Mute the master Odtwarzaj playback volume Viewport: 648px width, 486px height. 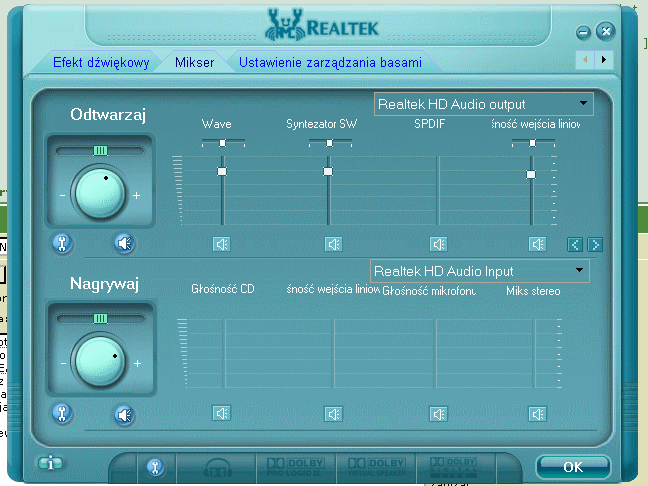124,244
